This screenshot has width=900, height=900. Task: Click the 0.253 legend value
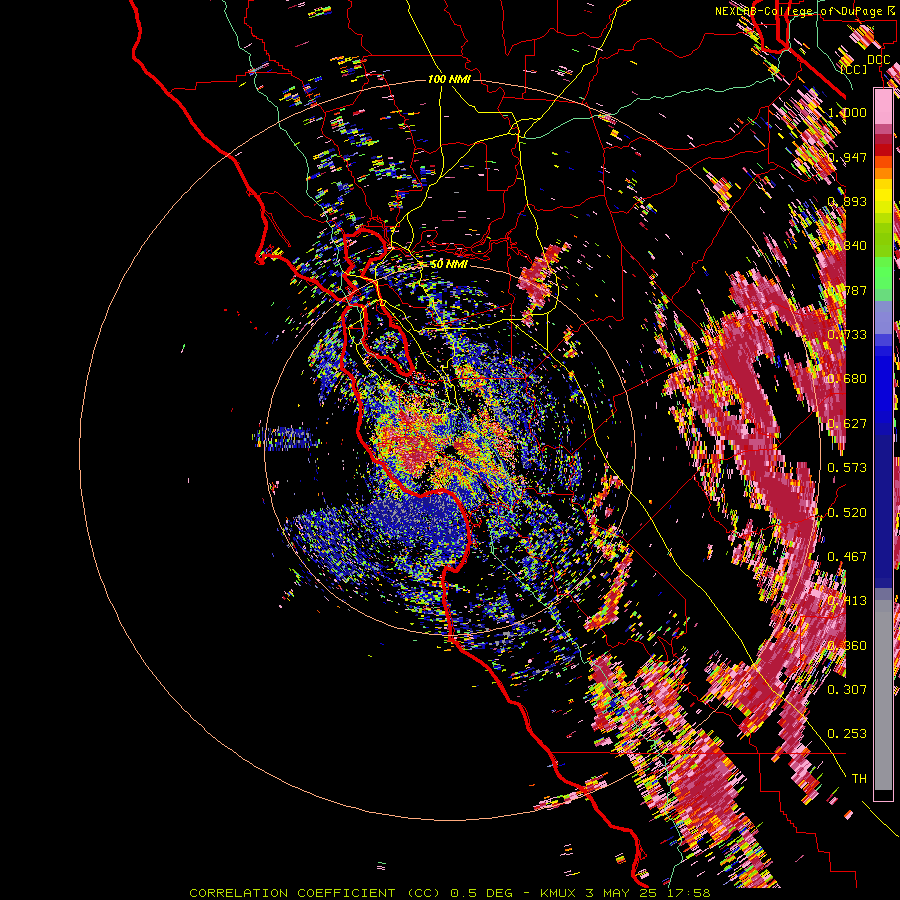coord(847,734)
